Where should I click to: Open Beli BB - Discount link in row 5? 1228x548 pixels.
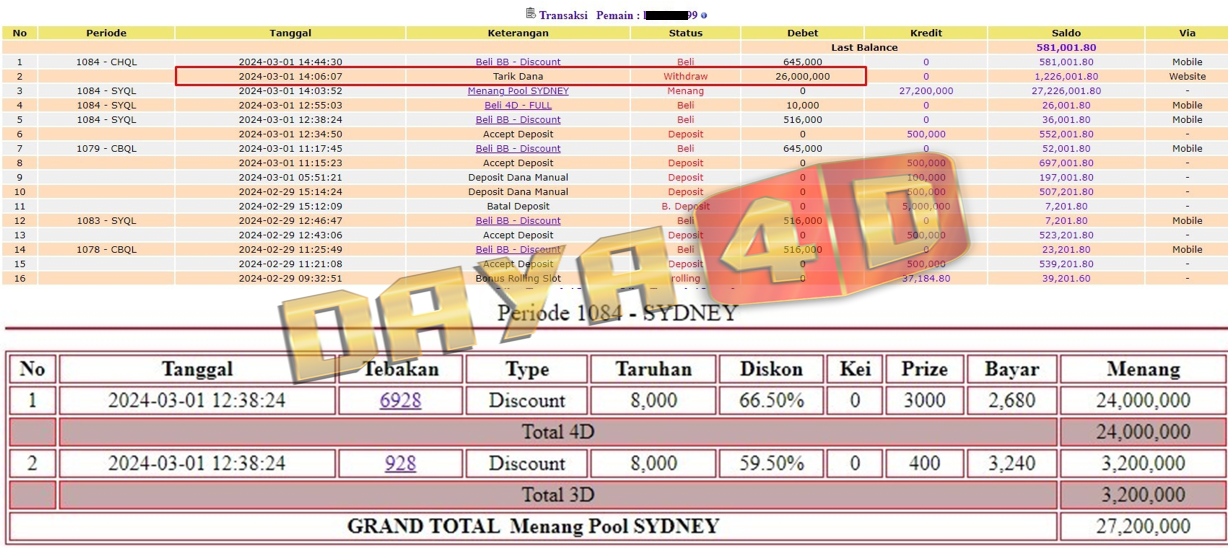point(518,120)
